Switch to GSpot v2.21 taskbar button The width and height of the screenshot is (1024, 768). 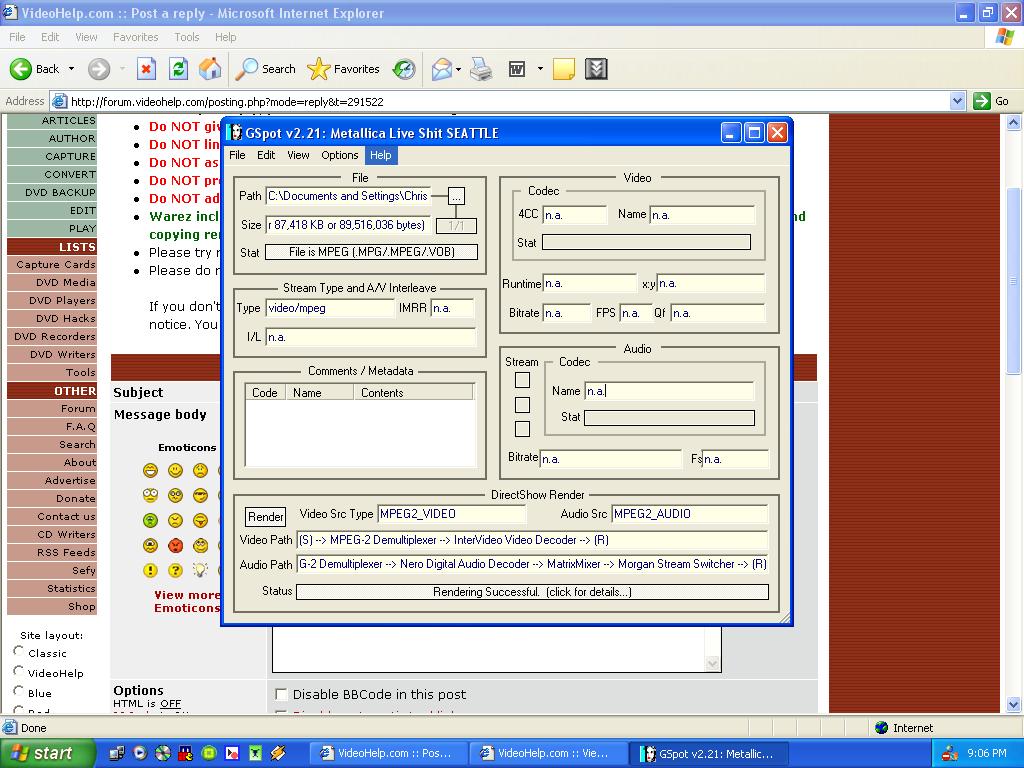click(x=710, y=754)
